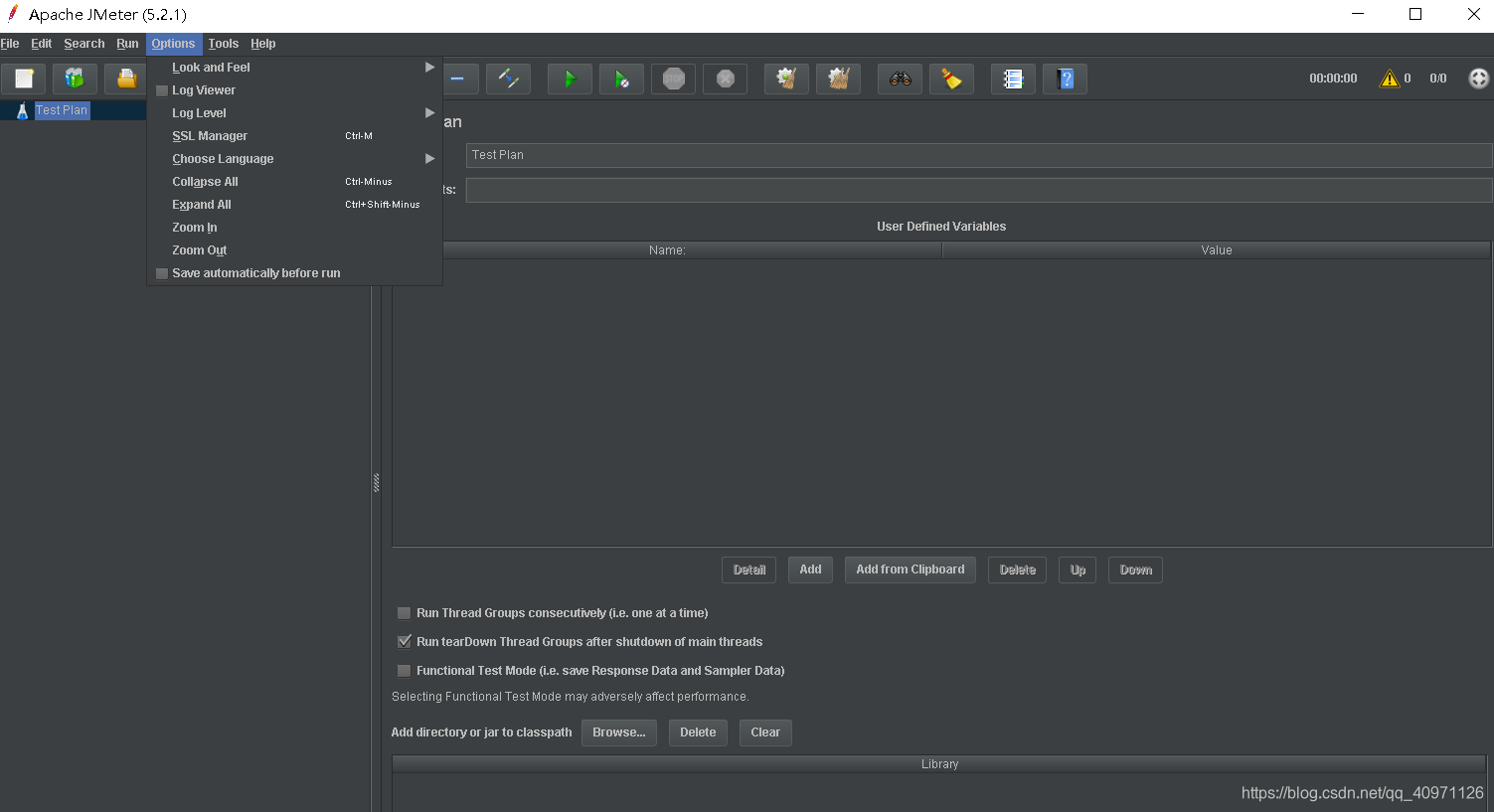
Task: Click the Toggle element toolbar icon
Action: point(508,79)
